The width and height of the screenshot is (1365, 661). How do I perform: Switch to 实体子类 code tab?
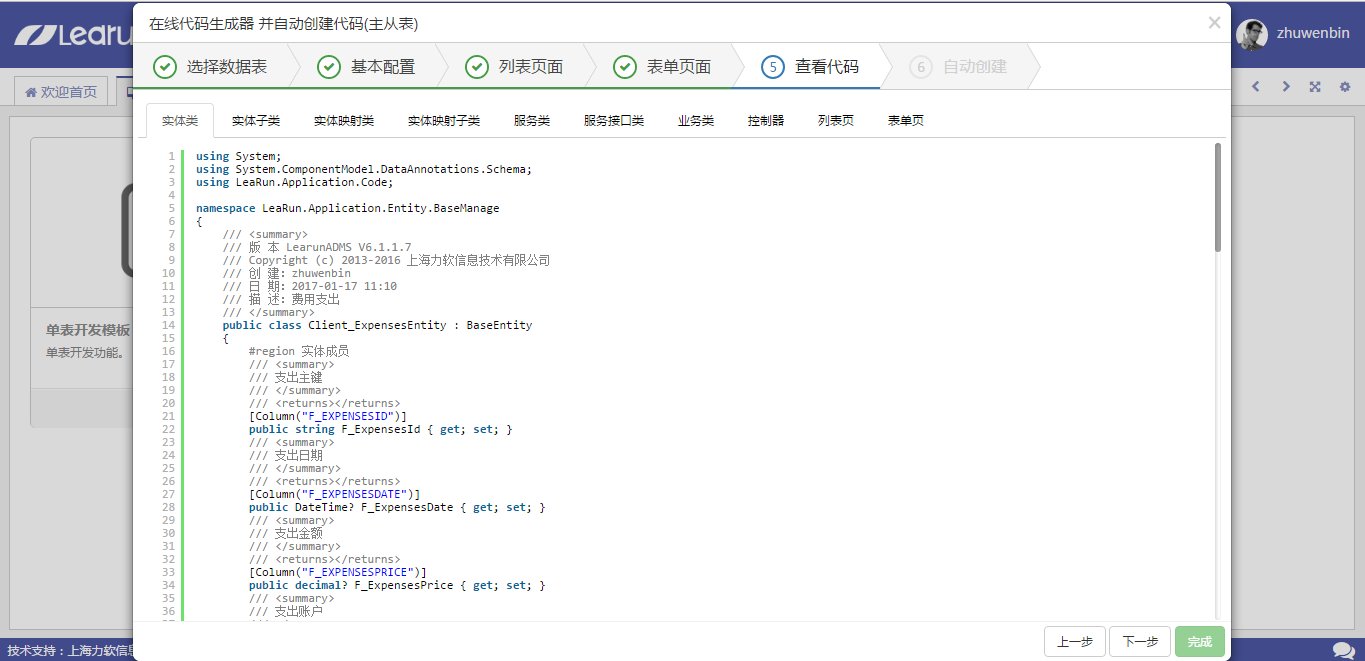pos(256,121)
